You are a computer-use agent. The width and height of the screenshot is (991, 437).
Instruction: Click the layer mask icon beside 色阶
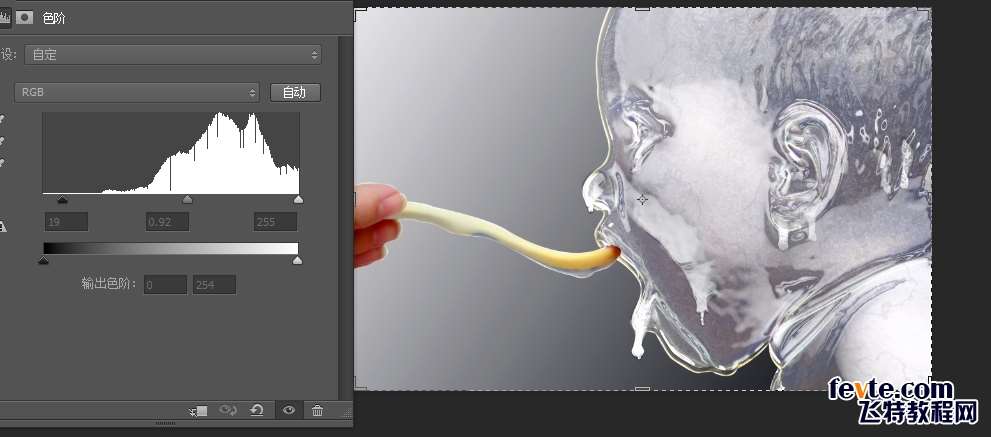pyautogui.click(x=25, y=17)
